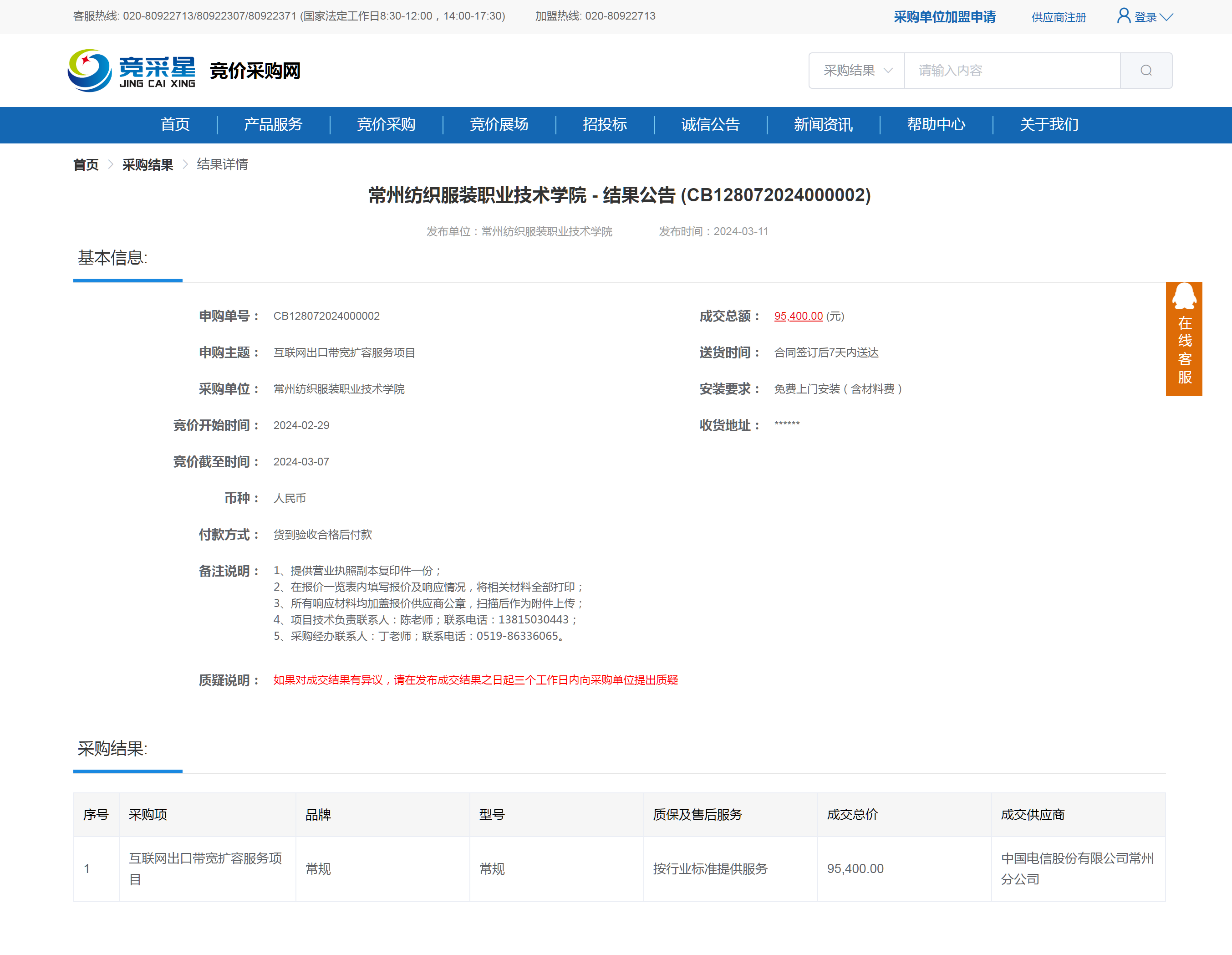Open the 首页 navigation menu item

coord(175,124)
